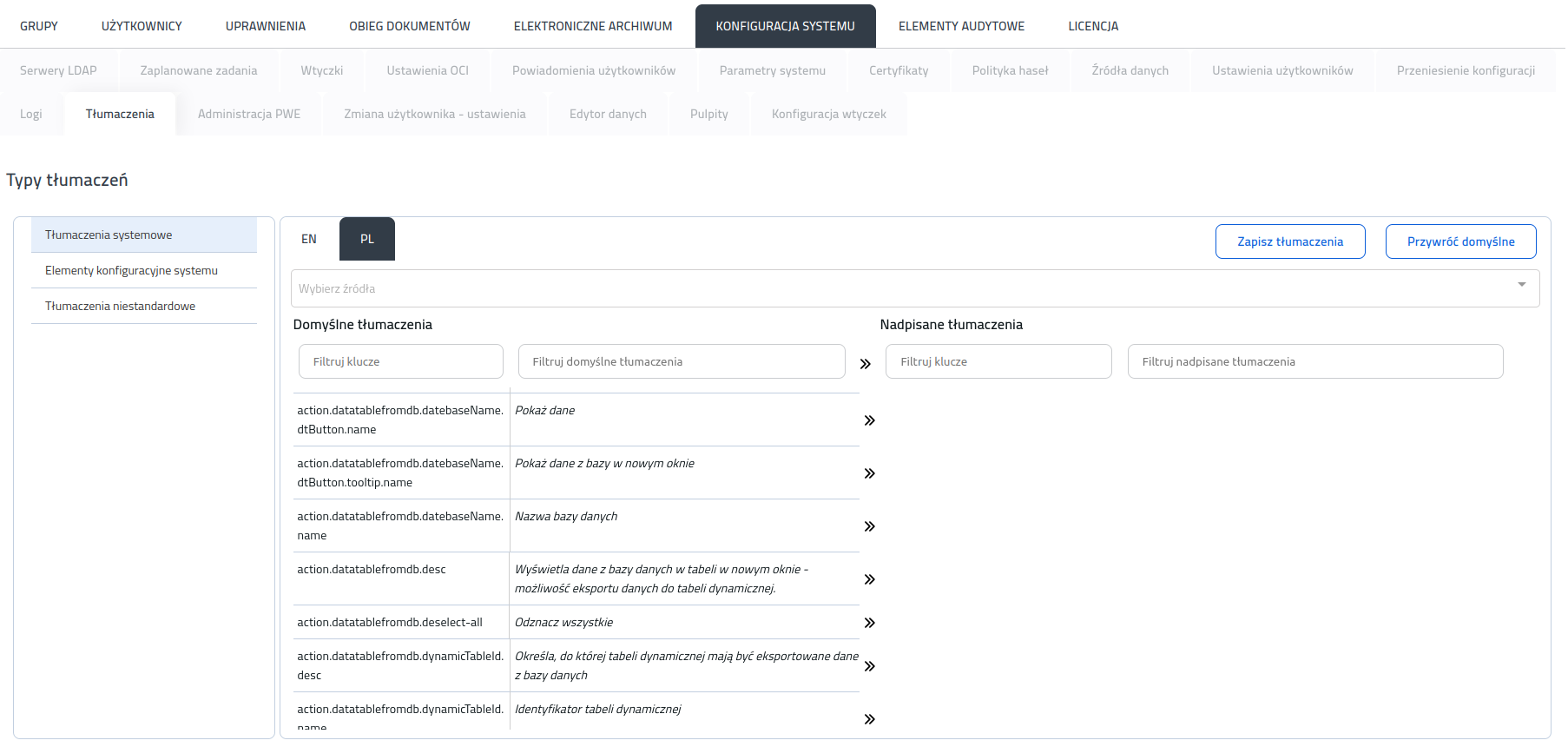Expand the 'Wybierz źródła' dropdown arrow
1568x747 pixels.
click(x=1521, y=285)
